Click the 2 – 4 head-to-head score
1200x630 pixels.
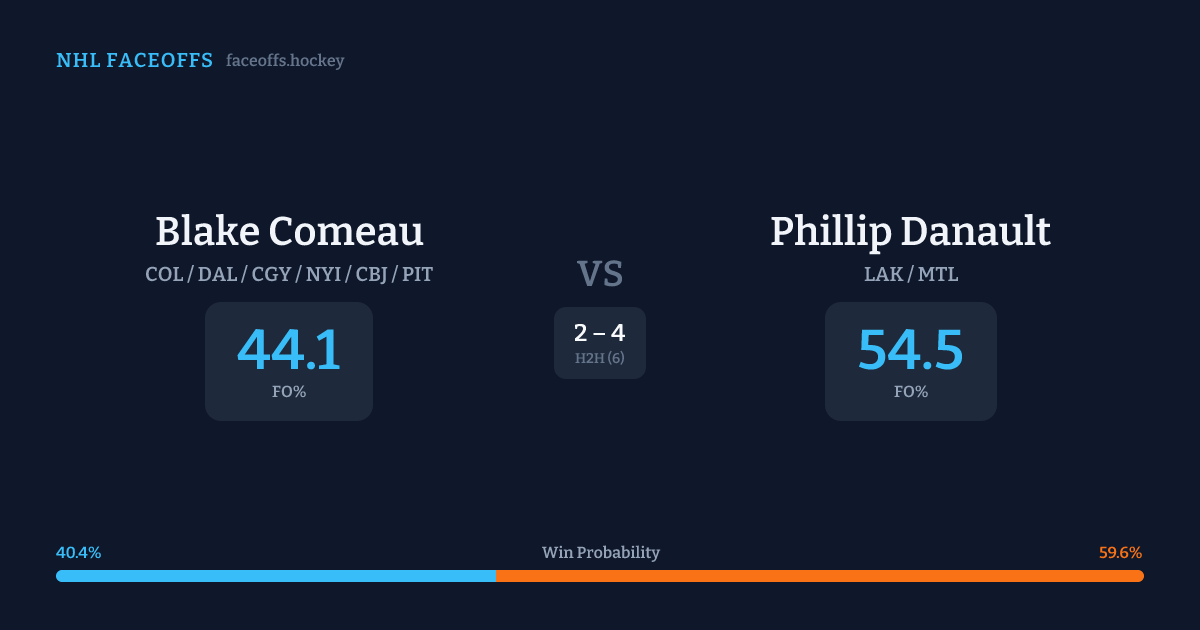(x=600, y=333)
